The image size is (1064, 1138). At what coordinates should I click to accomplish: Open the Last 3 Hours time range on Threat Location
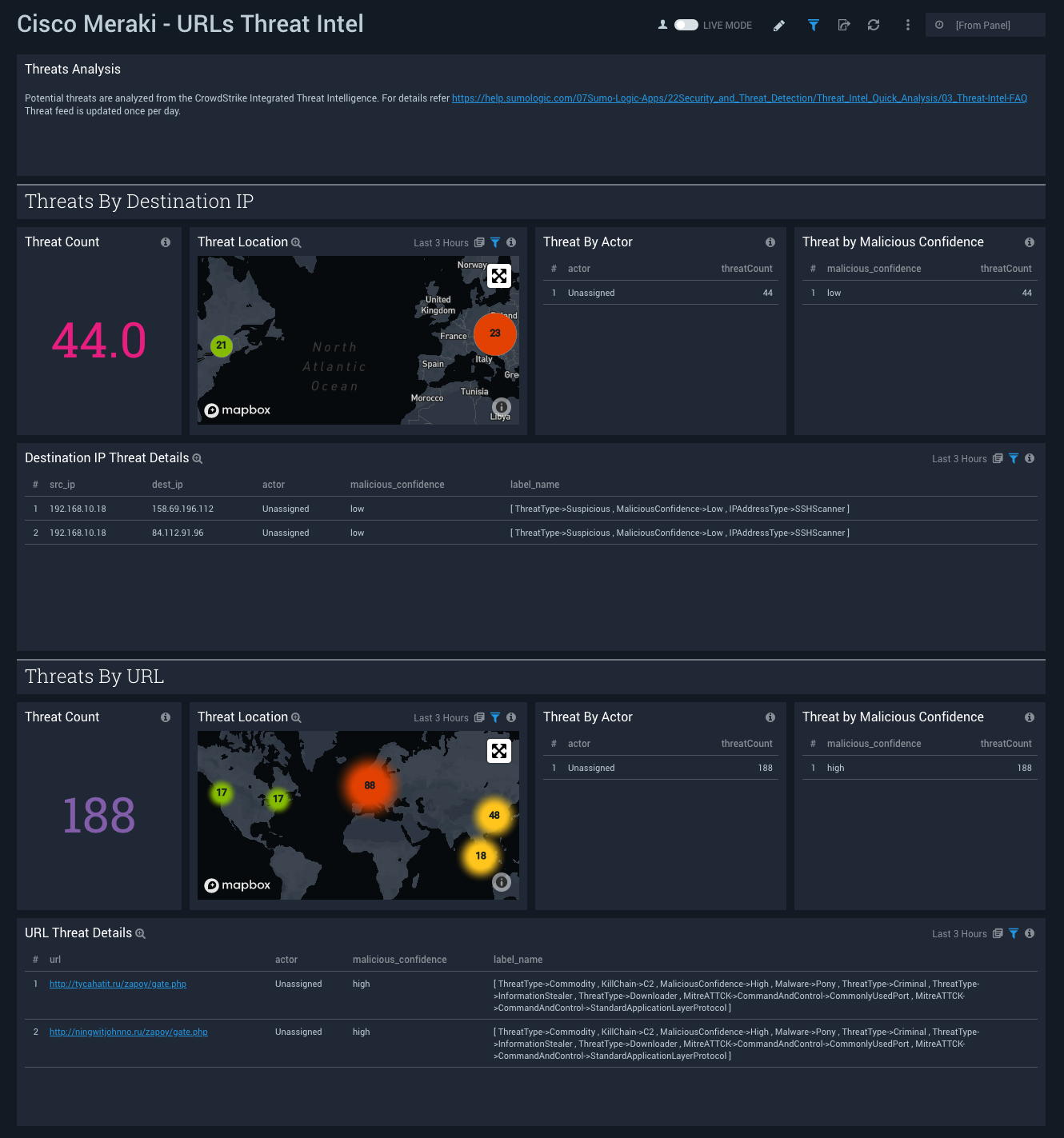tap(441, 242)
